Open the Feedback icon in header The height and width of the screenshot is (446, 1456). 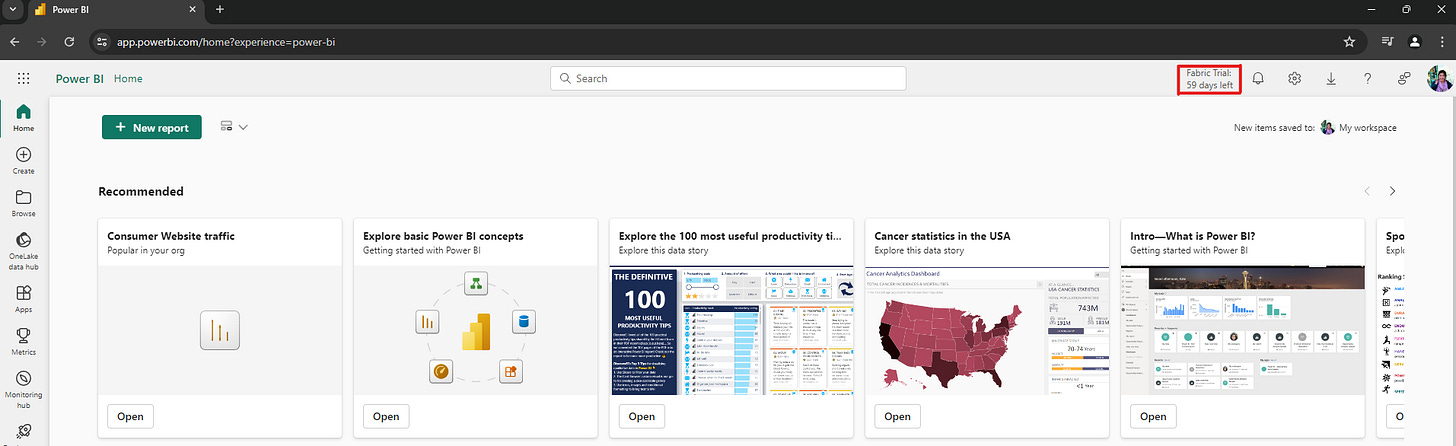[x=1404, y=78]
